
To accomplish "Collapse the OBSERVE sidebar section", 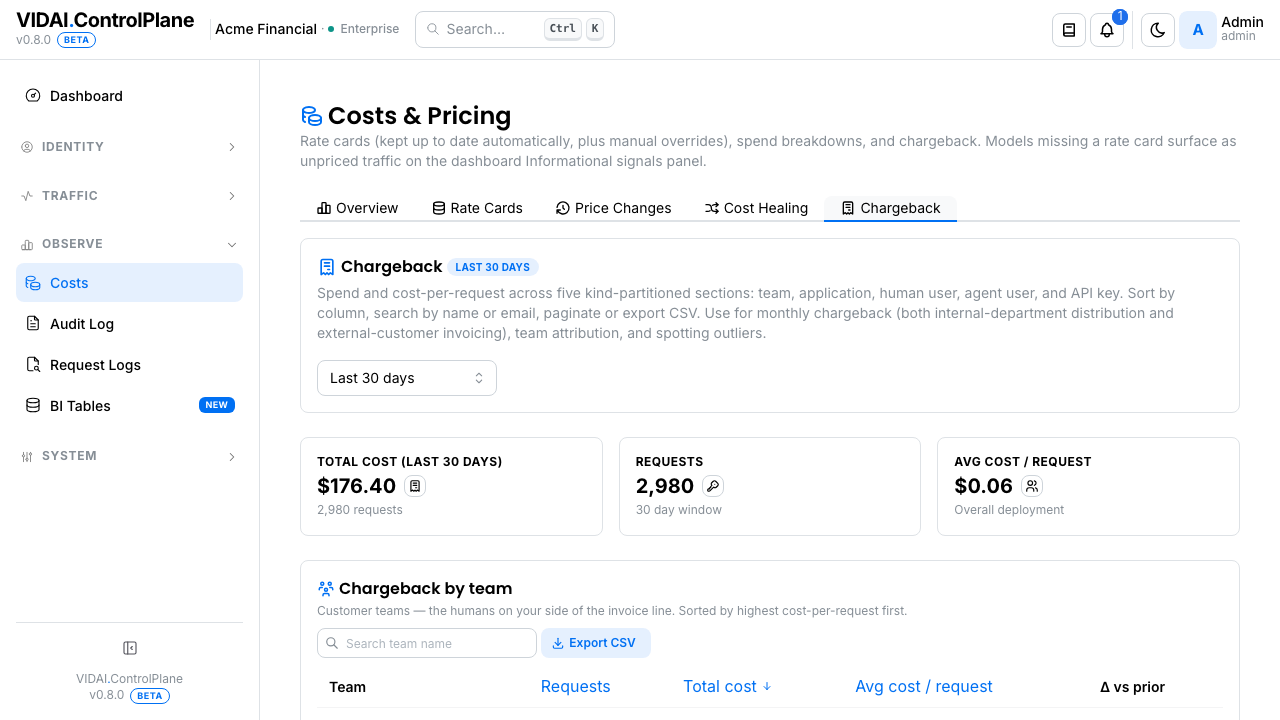I will [x=129, y=244].
